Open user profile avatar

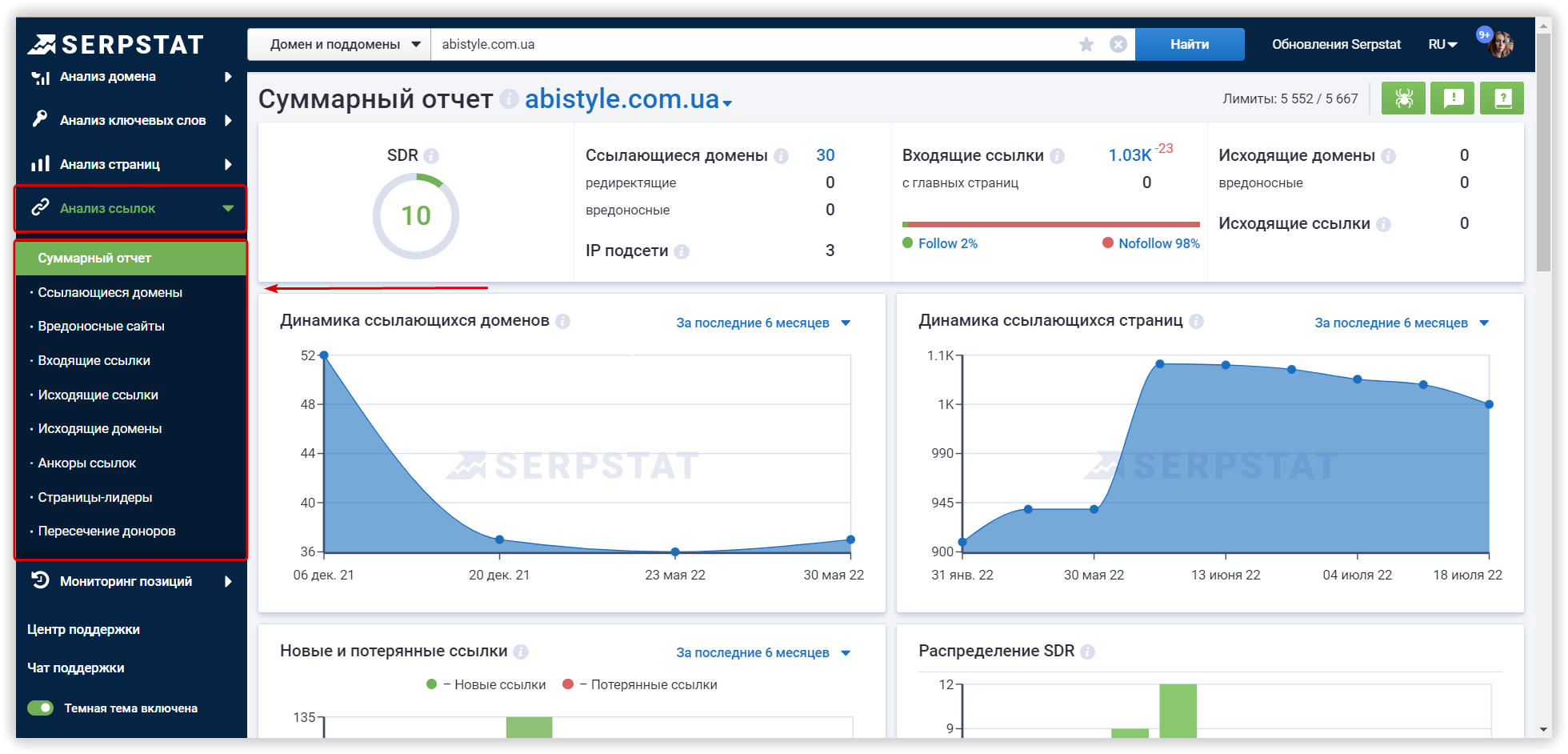tap(1500, 45)
